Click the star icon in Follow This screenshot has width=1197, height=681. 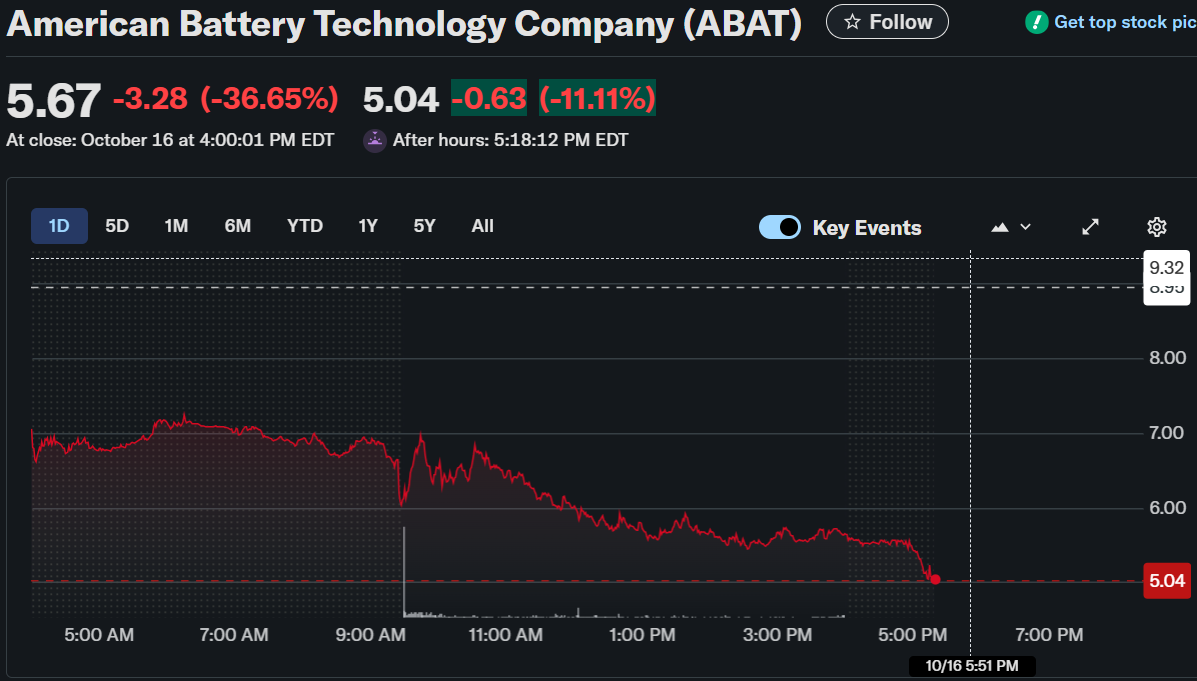852,22
